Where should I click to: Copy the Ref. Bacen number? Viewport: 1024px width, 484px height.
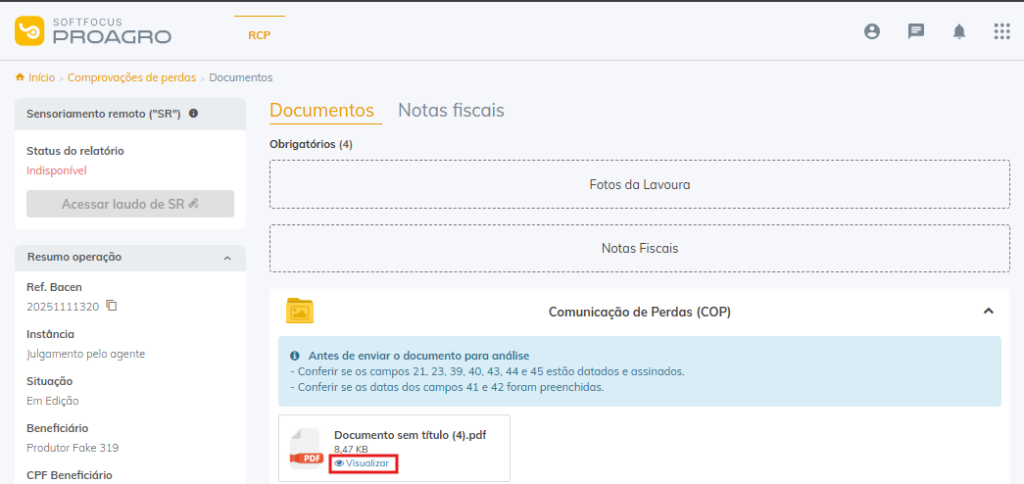(x=112, y=306)
